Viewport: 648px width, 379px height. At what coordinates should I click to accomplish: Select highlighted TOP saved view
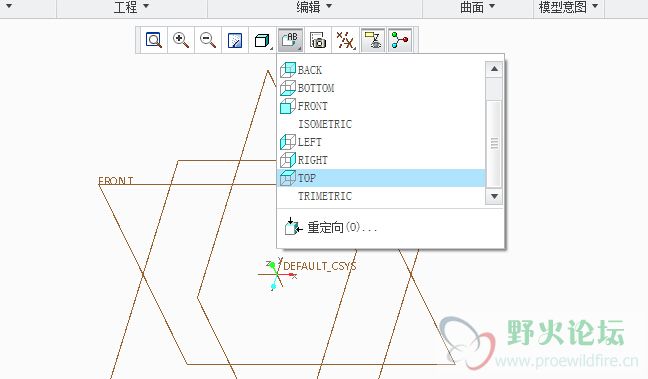point(382,178)
